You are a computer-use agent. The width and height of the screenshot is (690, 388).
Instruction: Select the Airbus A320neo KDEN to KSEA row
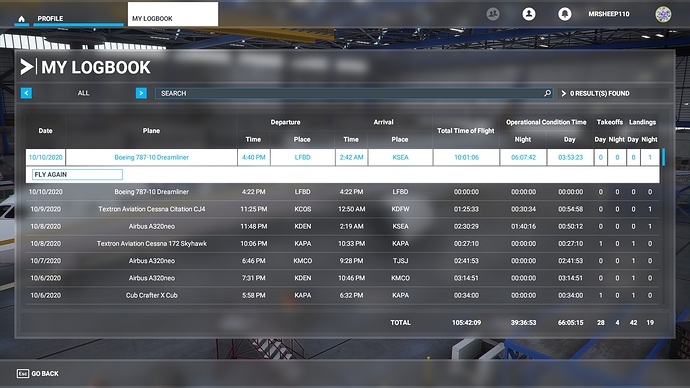click(342, 226)
